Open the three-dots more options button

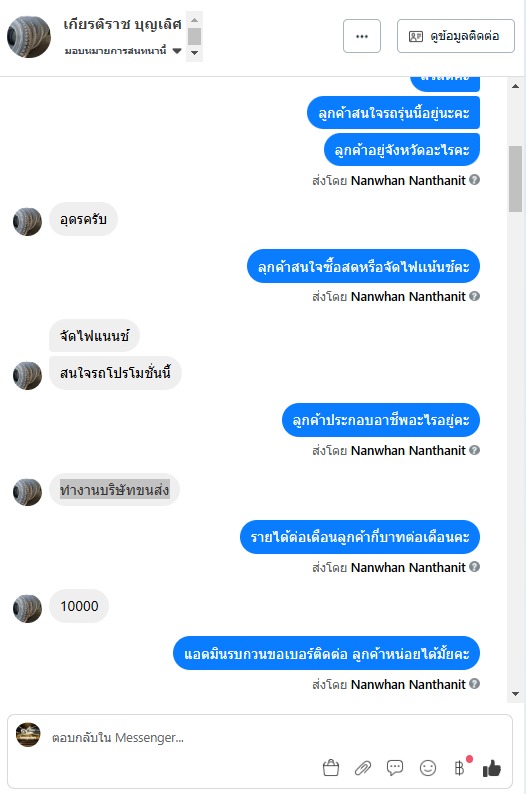[361, 36]
